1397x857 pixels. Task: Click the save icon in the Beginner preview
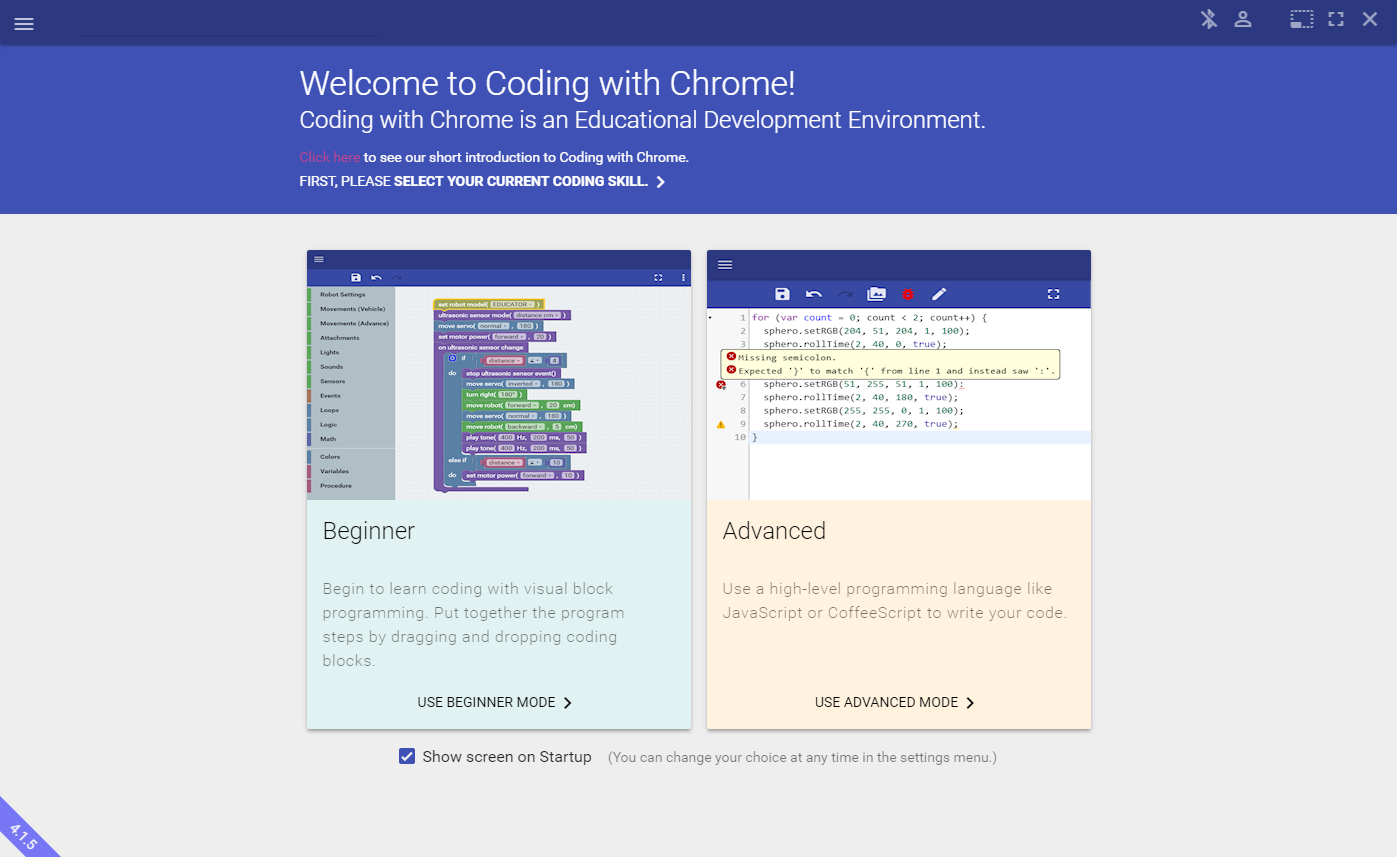click(356, 276)
